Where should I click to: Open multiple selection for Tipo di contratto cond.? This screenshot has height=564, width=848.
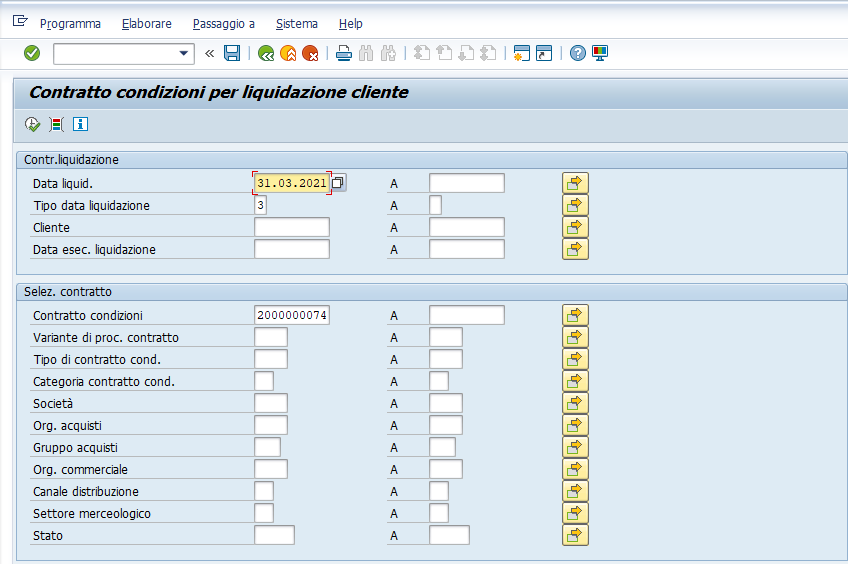coord(575,359)
